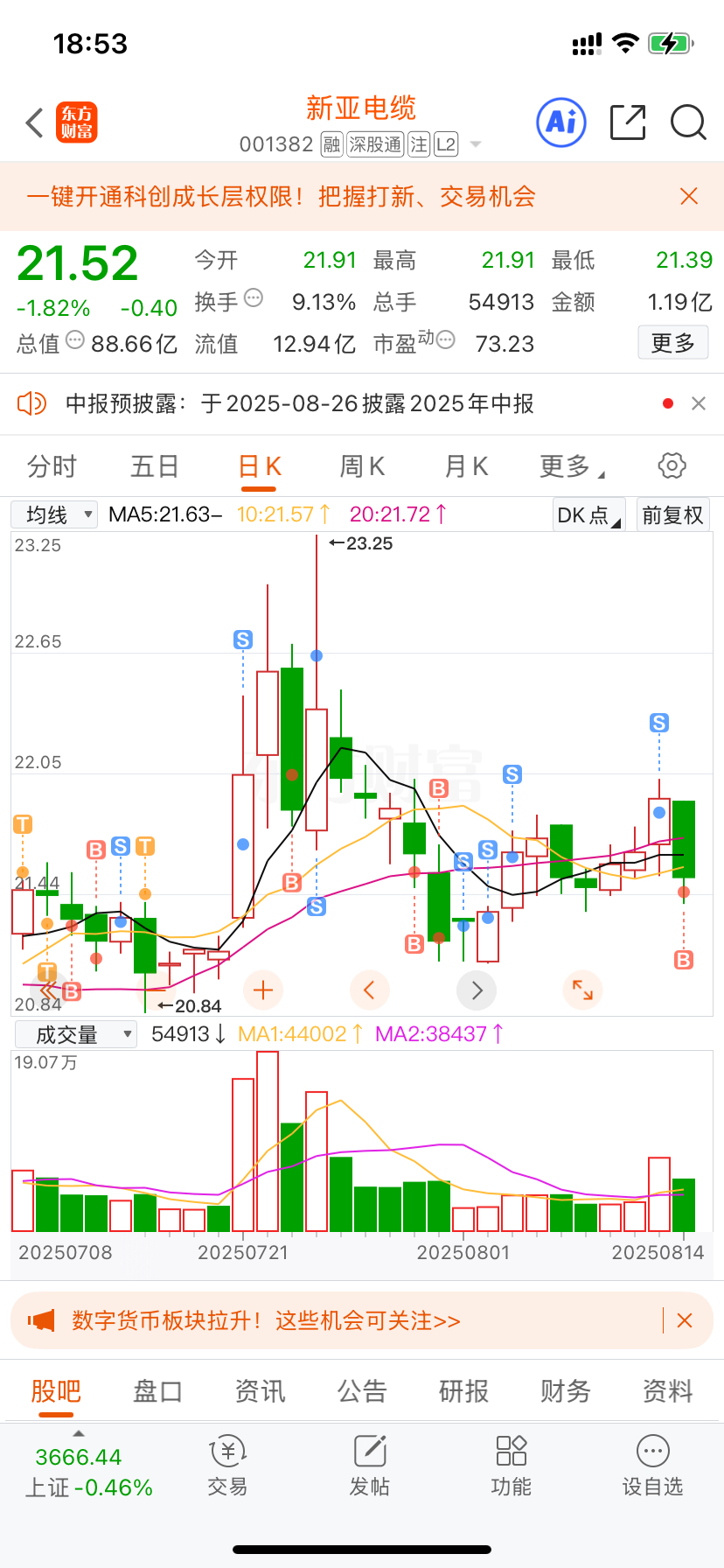Viewport: 724px width, 1568px height.
Task: Tap the 市盈 info circle icon
Action: click(446, 339)
